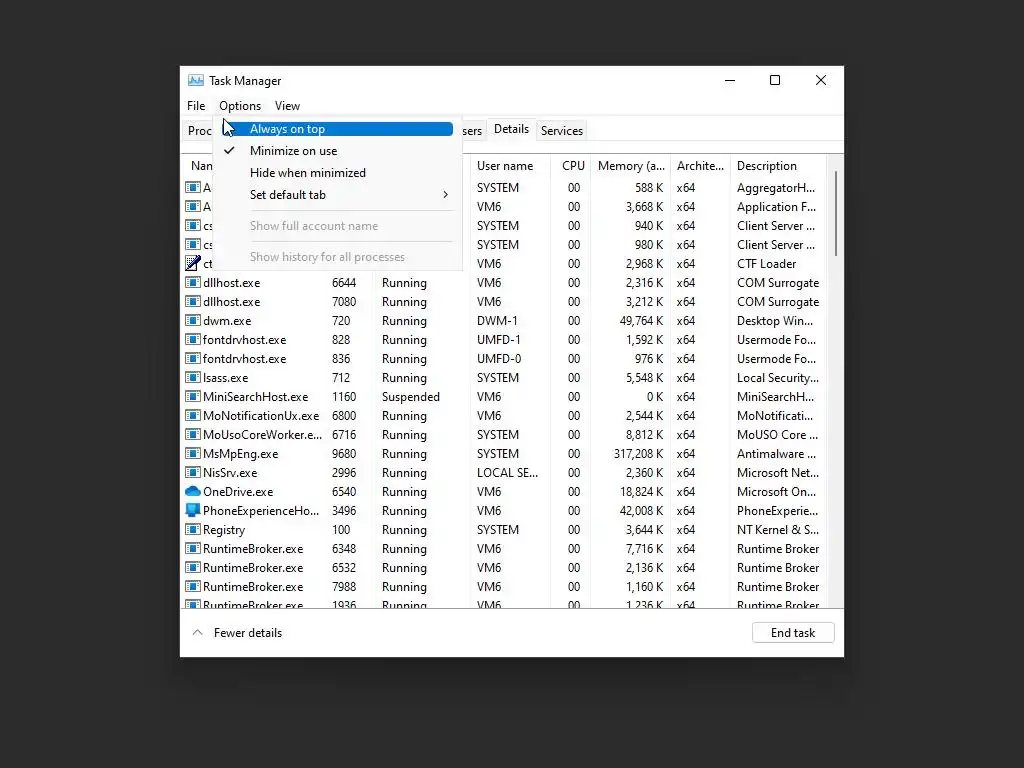Viewport: 1024px width, 768px height.
Task: Close the Options menu via its header
Action: coord(240,106)
